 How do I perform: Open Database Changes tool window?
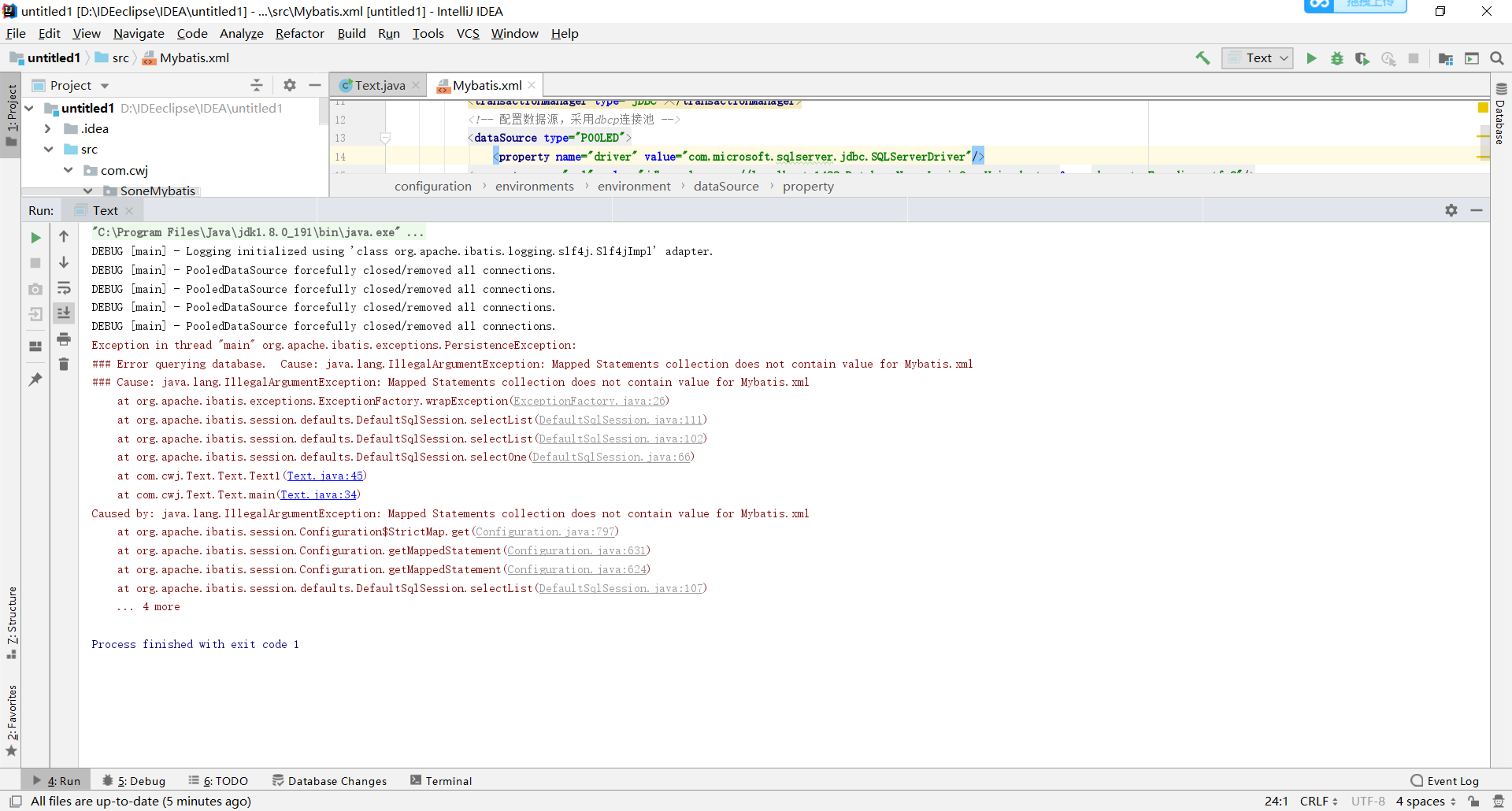[x=329, y=780]
